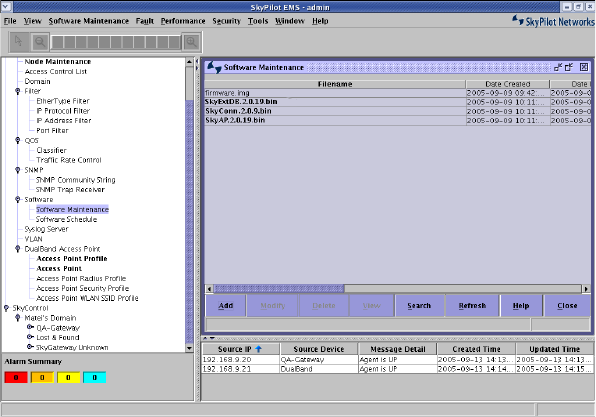This screenshot has height=417, width=596.
Task: Expand the Lost & Found node
Action: pos(30,337)
